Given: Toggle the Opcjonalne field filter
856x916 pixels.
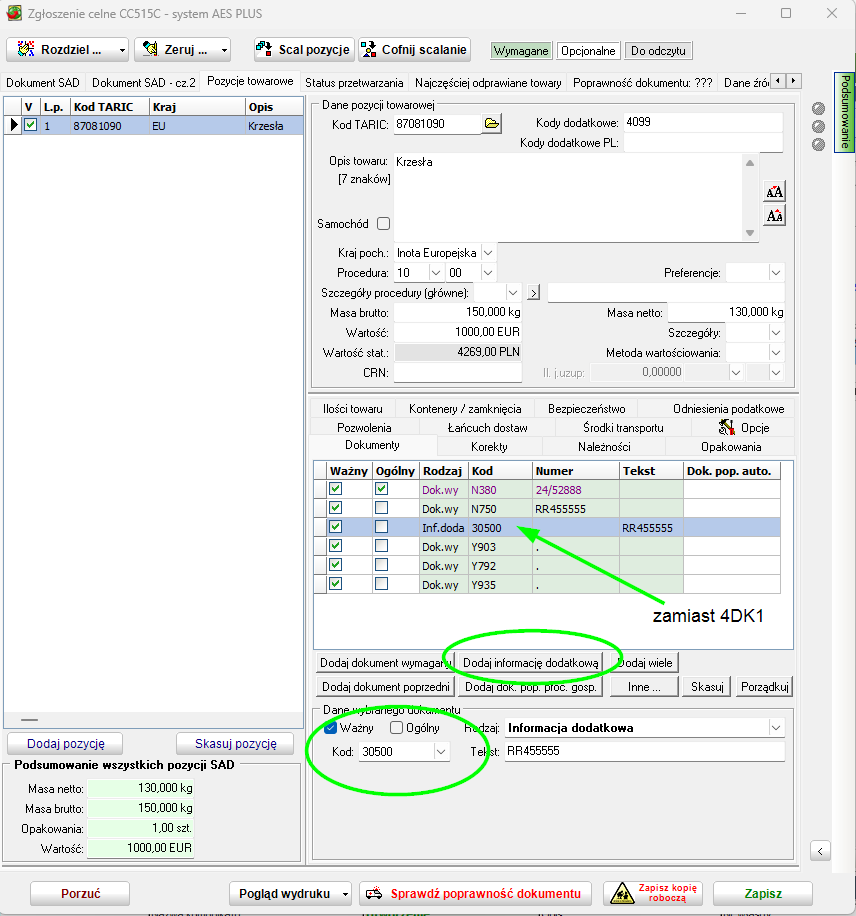Looking at the screenshot, I should point(588,51).
